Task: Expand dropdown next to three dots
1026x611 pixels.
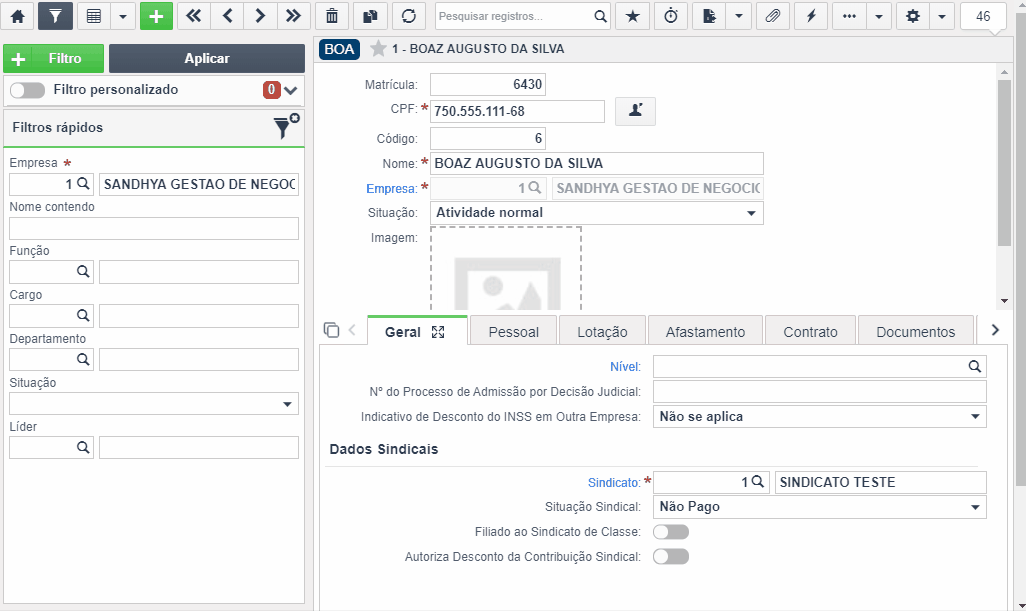Action: click(x=879, y=16)
